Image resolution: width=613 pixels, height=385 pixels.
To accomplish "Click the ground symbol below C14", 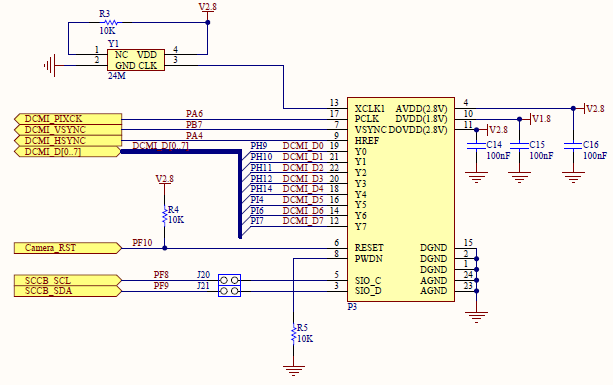I will click(x=476, y=177).
